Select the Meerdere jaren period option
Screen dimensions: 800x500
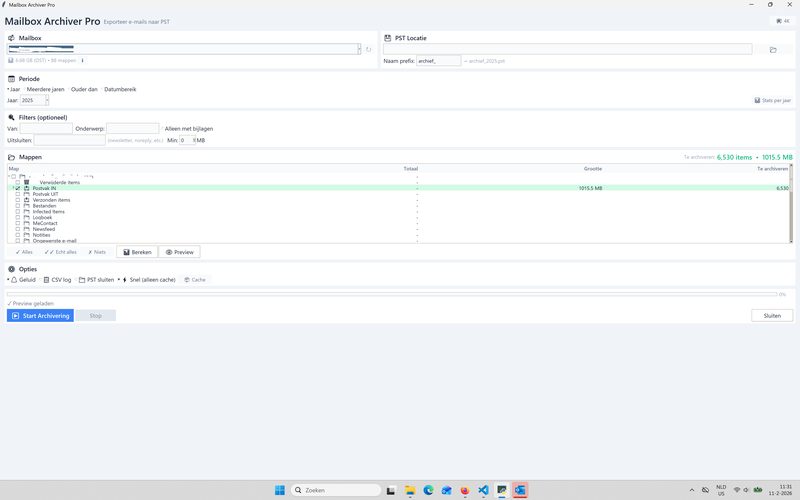44,89
